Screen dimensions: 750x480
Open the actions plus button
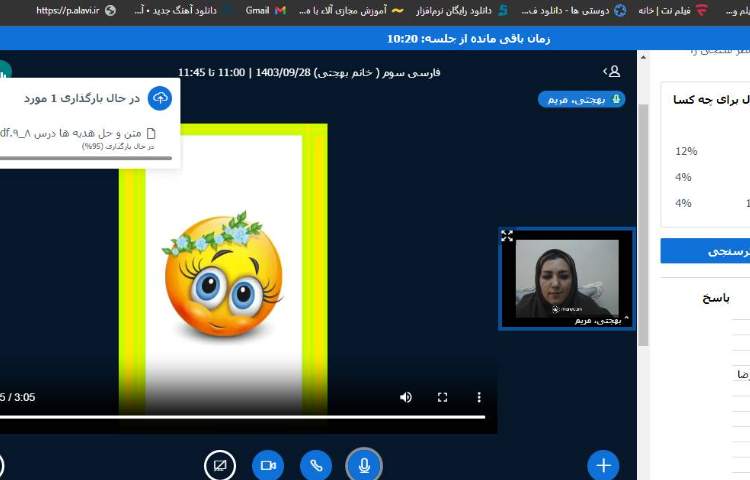604,465
